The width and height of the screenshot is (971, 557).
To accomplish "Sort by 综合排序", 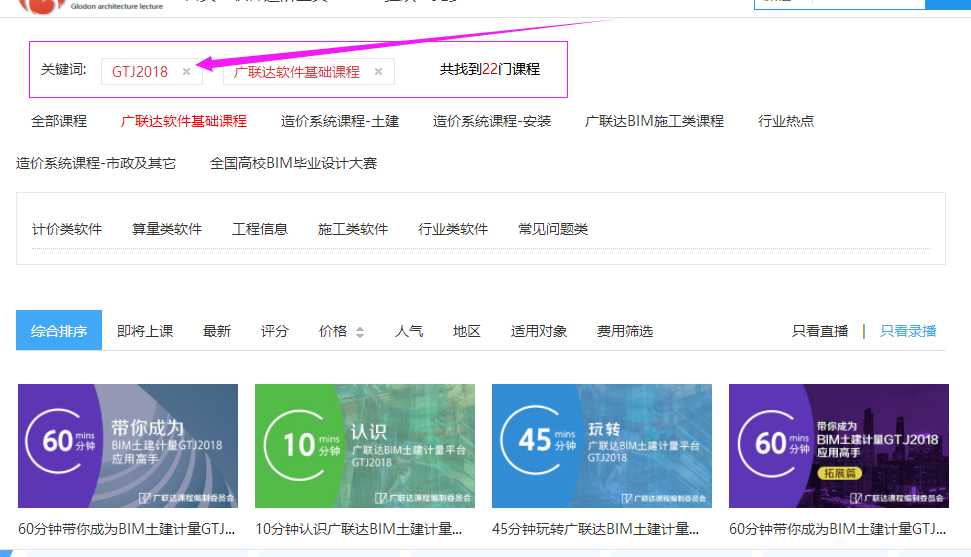I will tap(59, 330).
